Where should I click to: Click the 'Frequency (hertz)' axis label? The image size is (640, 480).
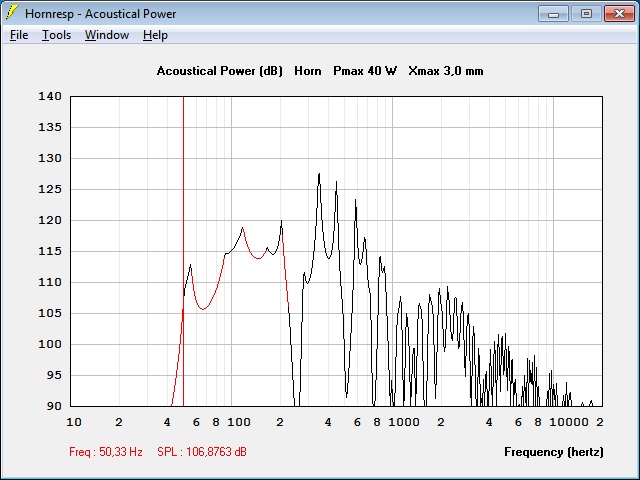pos(554,452)
